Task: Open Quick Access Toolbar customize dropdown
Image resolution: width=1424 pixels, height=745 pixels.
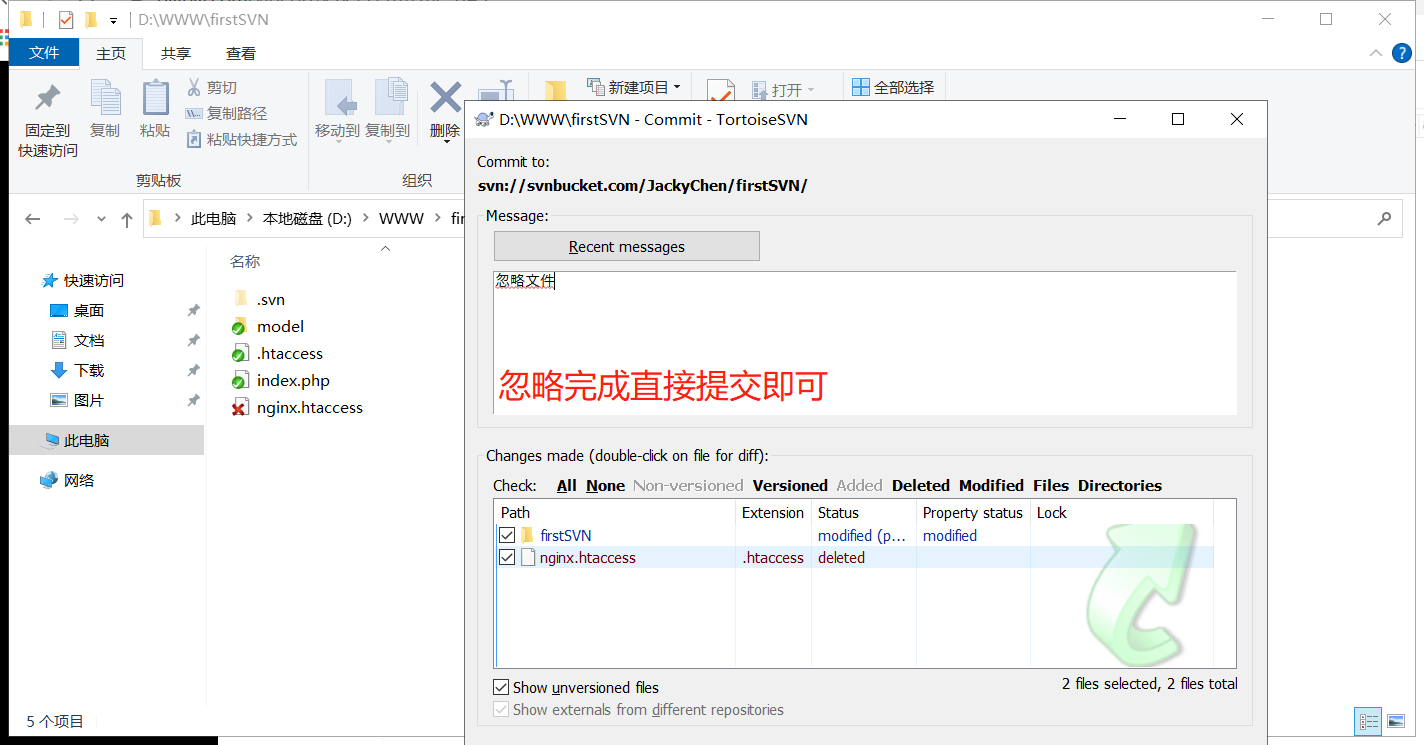Action: (113, 20)
